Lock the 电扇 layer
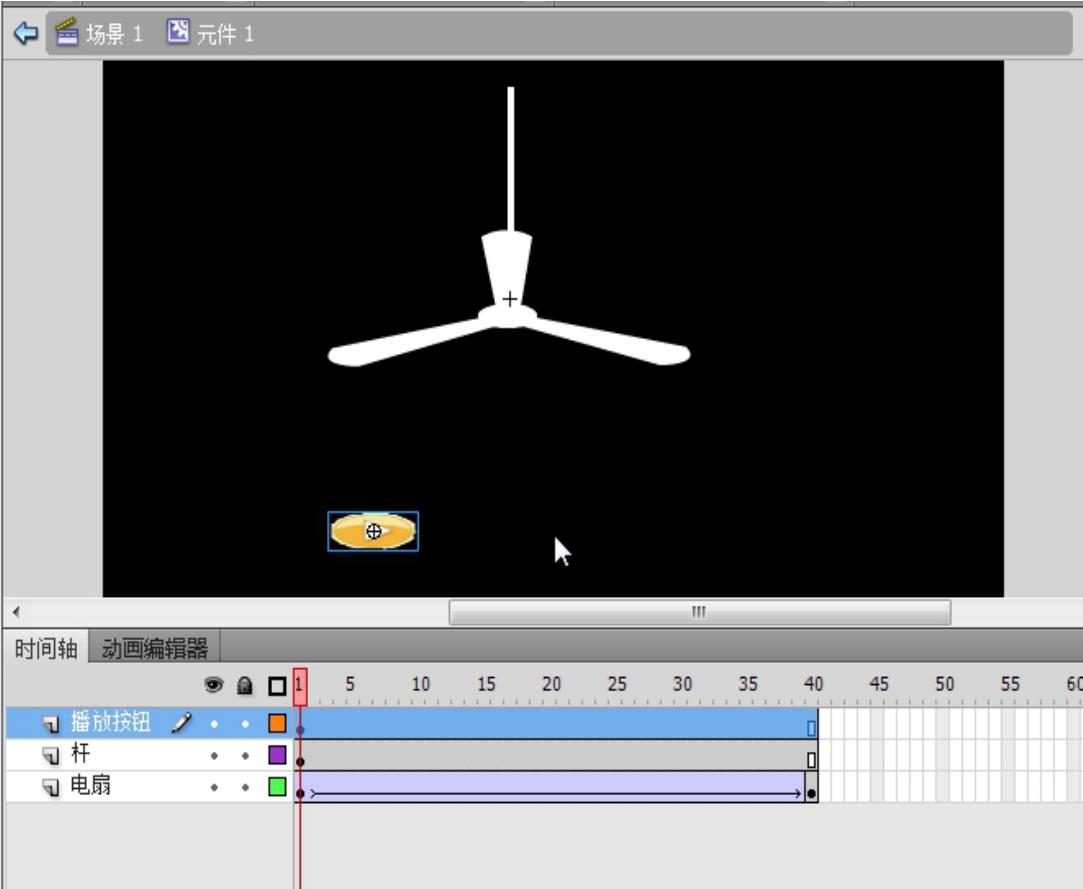This screenshot has width=1083, height=889. click(244, 787)
